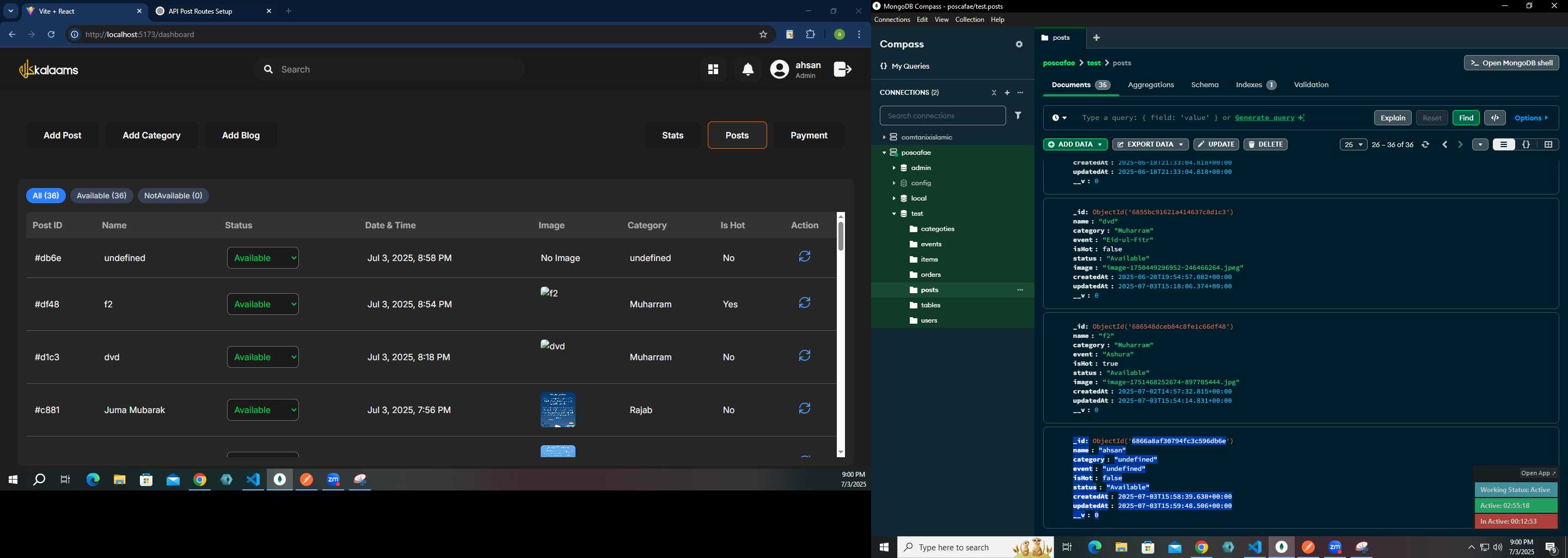Open the posts collection ellipsis menu

click(x=1021, y=290)
